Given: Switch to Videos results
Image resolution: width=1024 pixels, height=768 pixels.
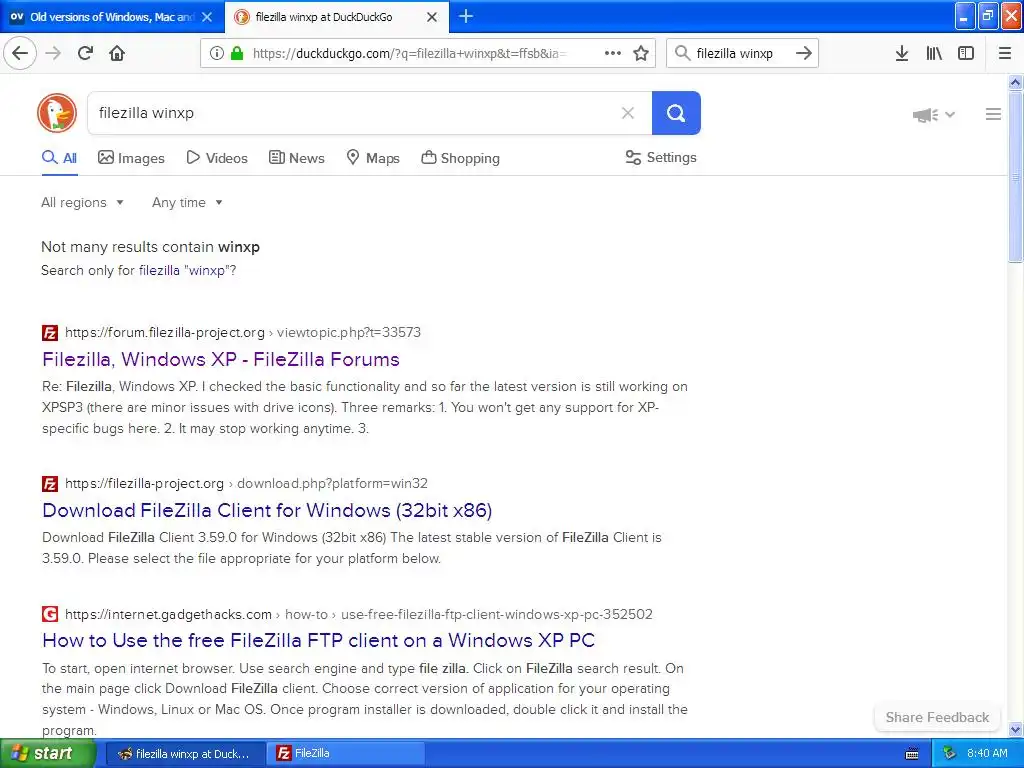Looking at the screenshot, I should 217,158.
